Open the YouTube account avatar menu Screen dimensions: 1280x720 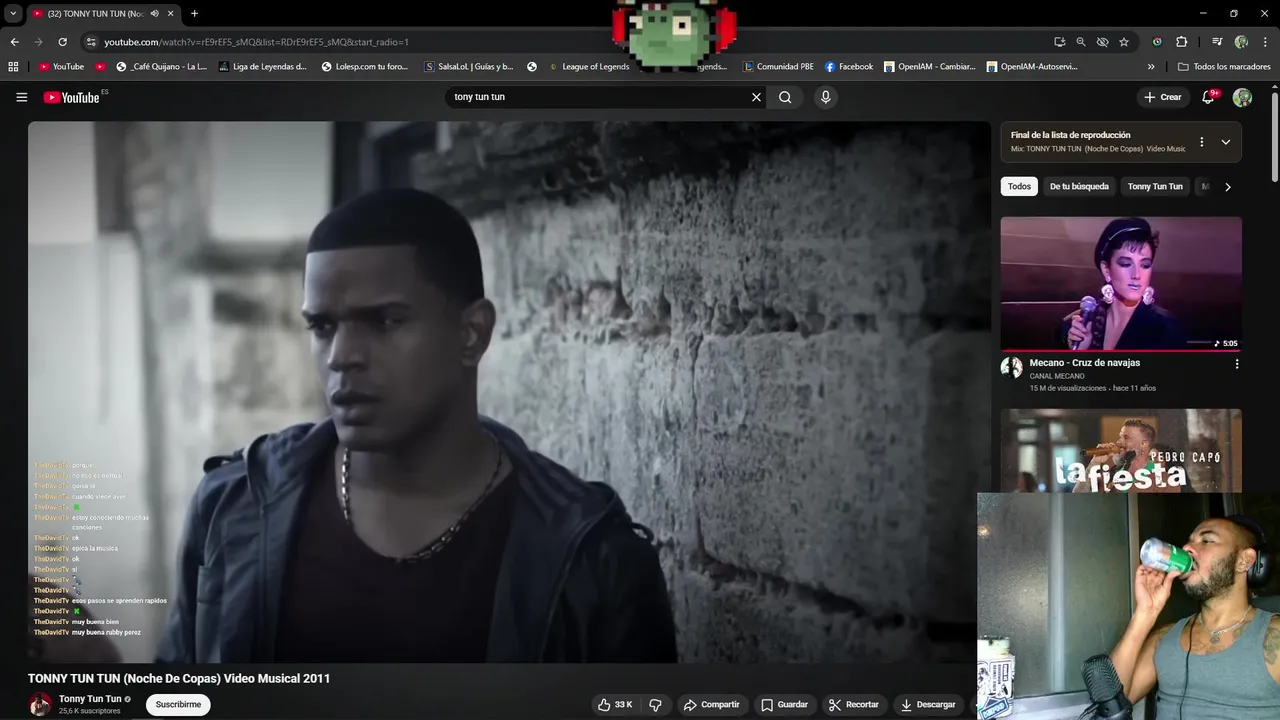tap(1242, 97)
